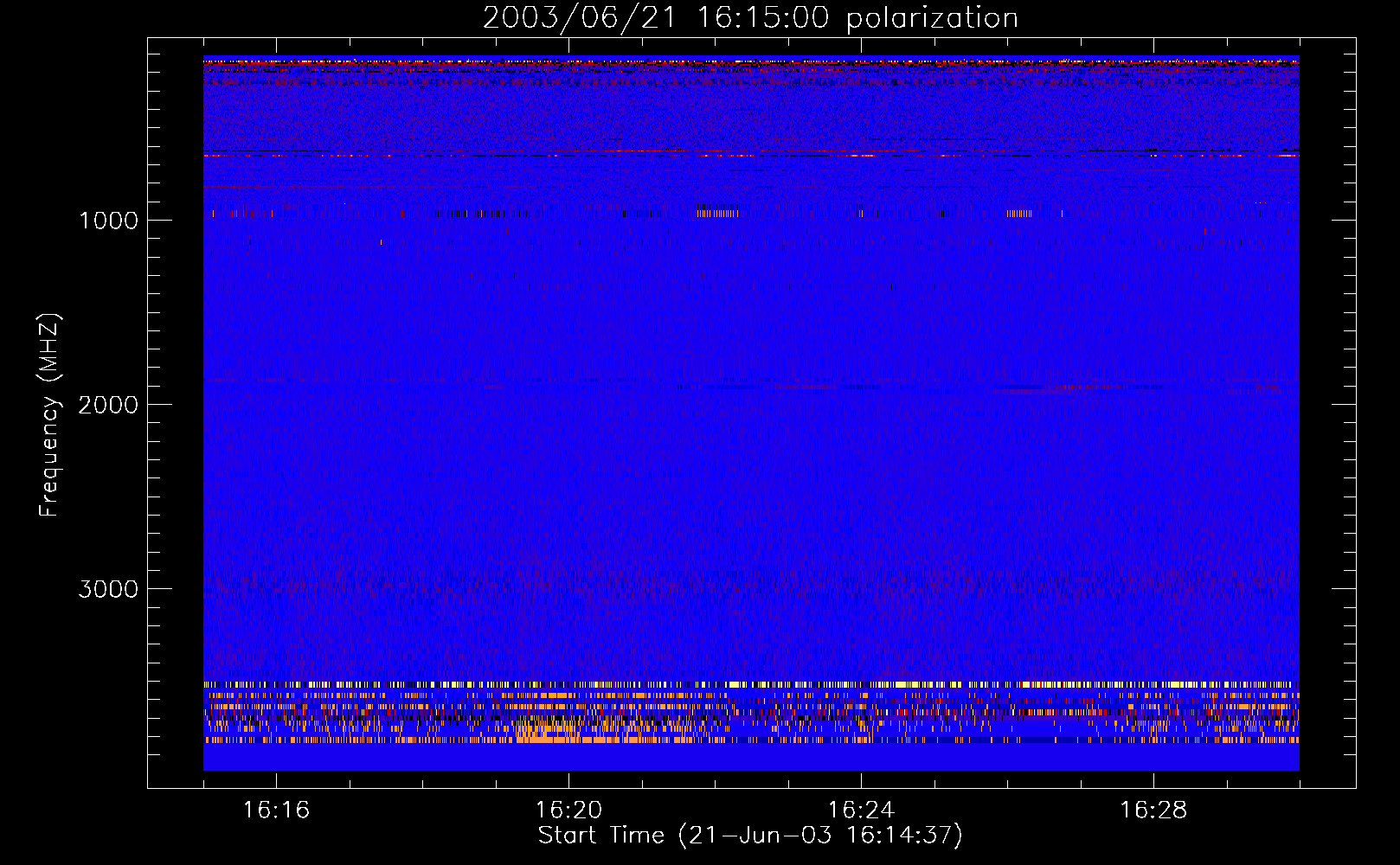Image resolution: width=1400 pixels, height=865 pixels.
Task: Click the '16:28' time tick label
Action: [1153, 811]
